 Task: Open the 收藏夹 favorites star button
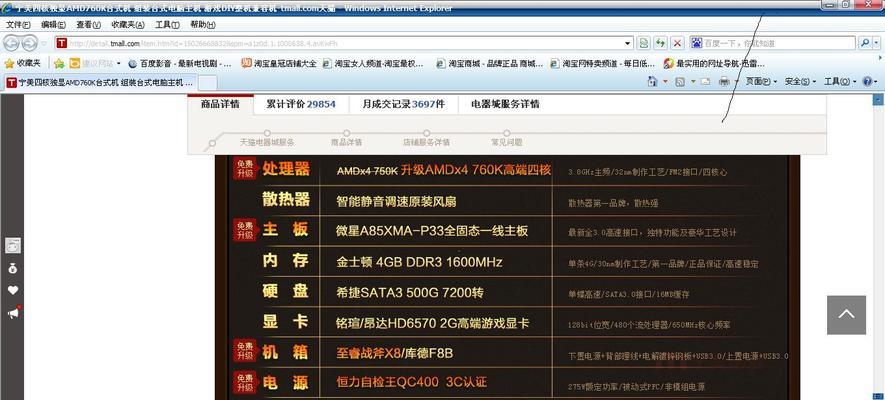[23, 63]
